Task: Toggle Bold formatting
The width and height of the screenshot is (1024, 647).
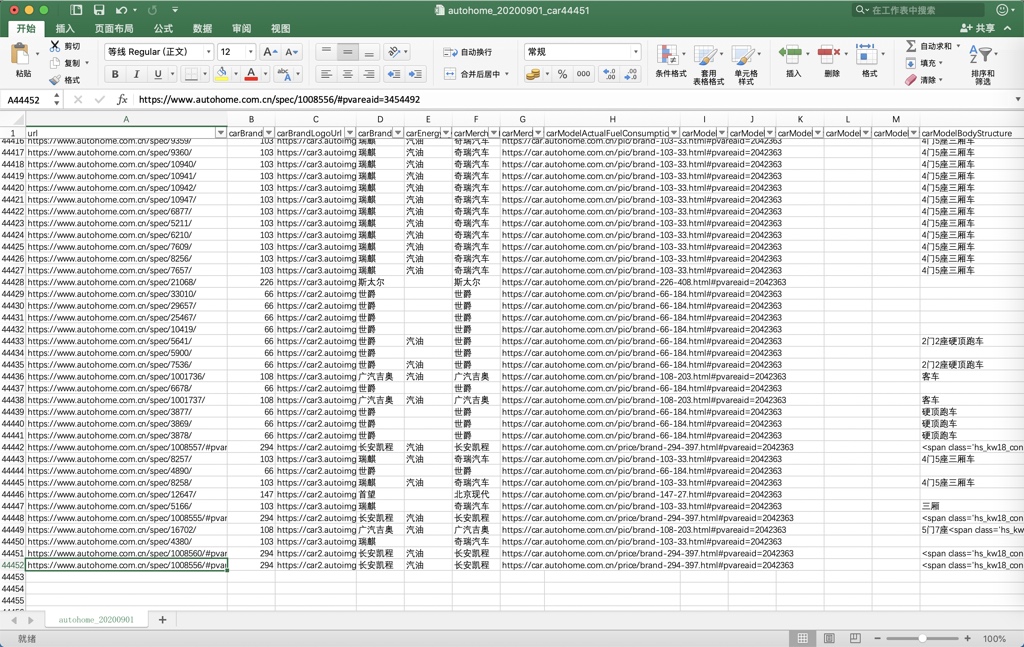Action: 115,74
